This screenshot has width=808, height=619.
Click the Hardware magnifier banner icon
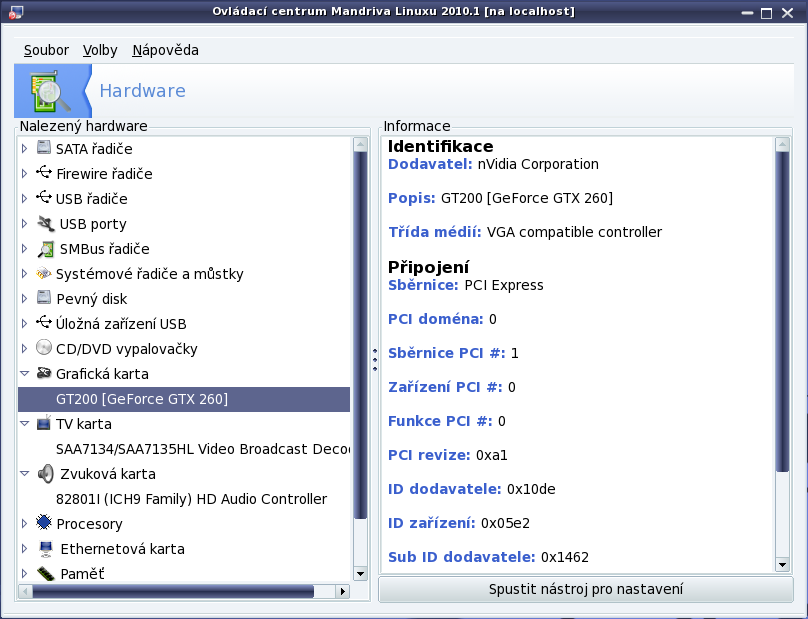[x=50, y=91]
